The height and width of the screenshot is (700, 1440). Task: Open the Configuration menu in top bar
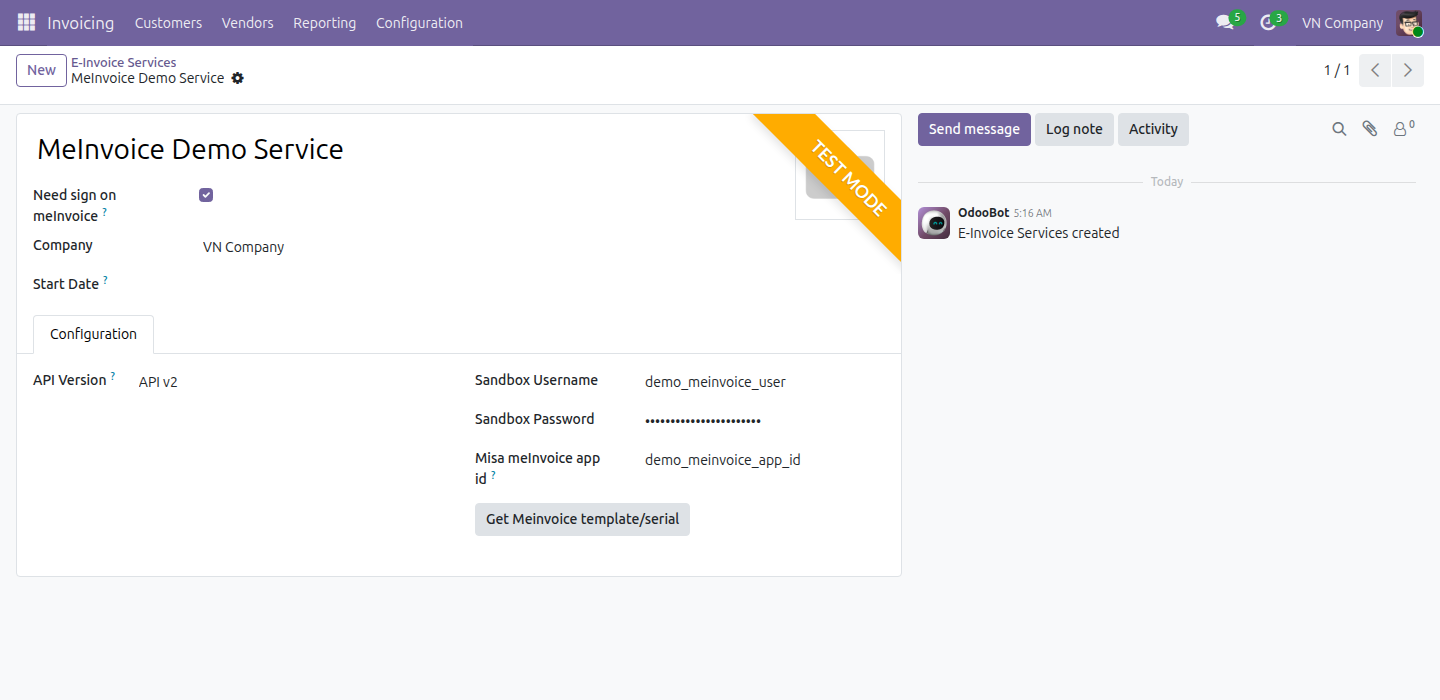point(419,23)
